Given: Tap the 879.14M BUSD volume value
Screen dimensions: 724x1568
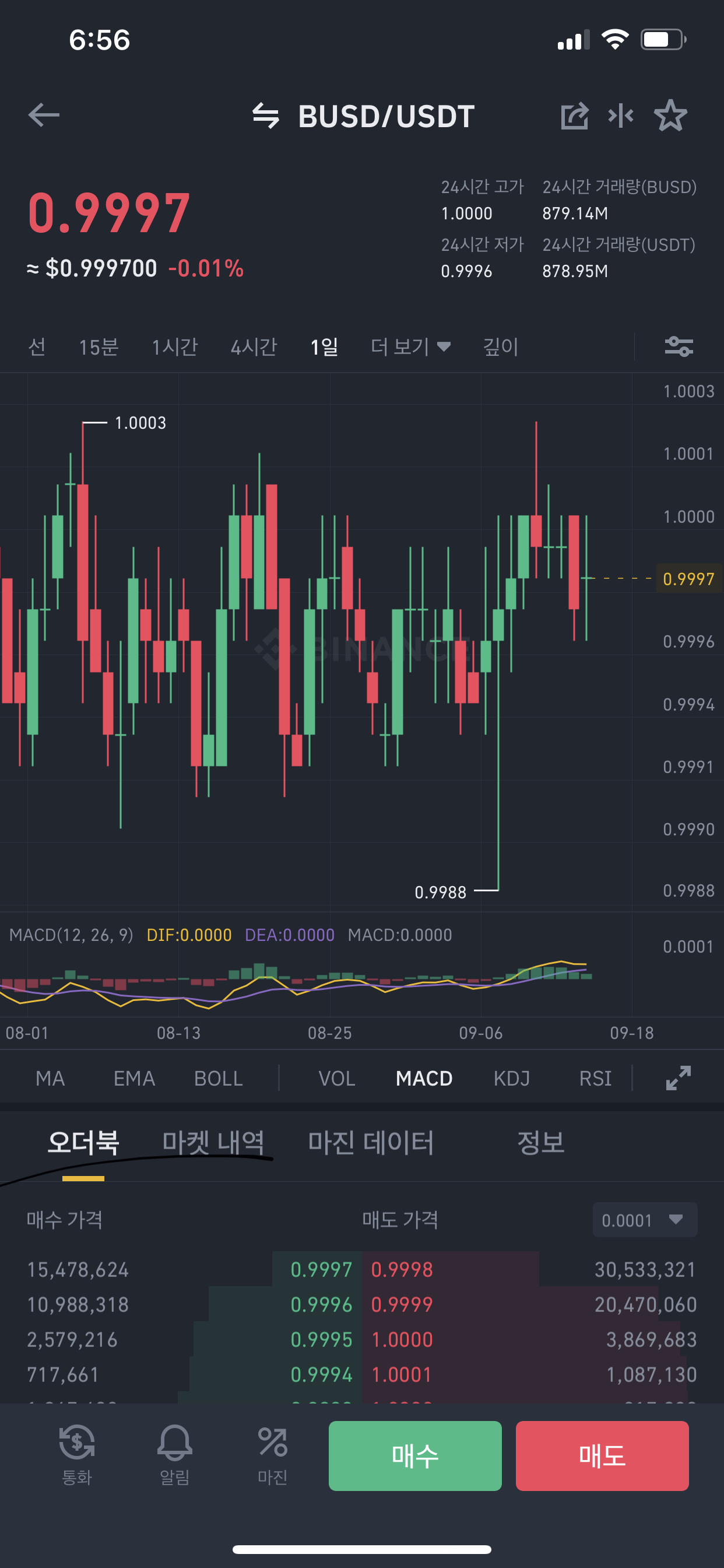Looking at the screenshot, I should tap(575, 213).
